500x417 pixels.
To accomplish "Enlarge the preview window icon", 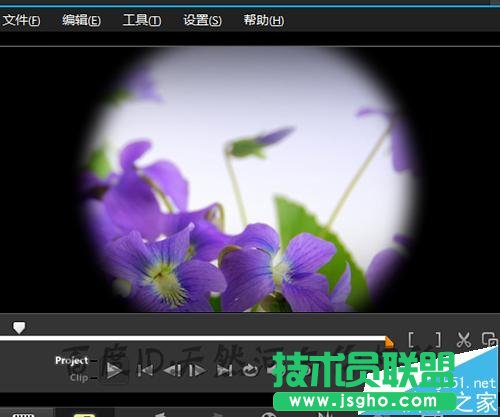I will pos(490,340).
